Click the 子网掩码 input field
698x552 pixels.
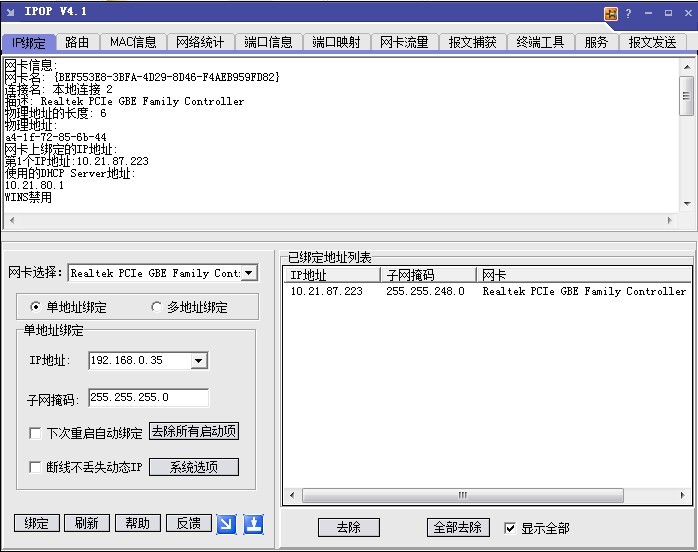tap(149, 398)
